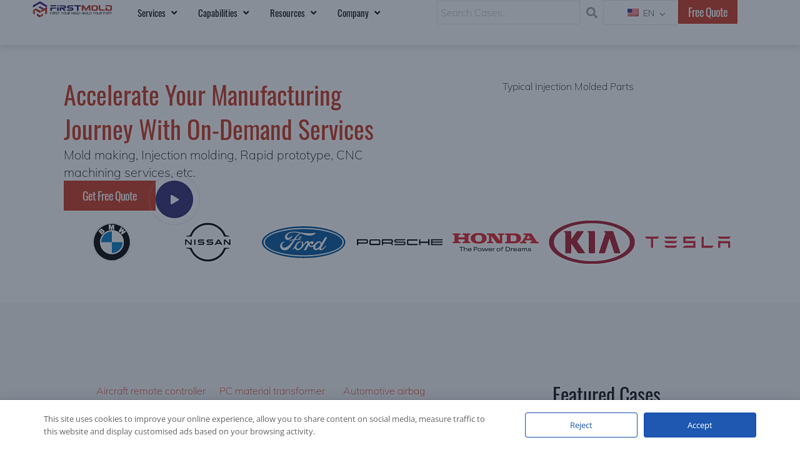Click the search magnifier icon

point(591,13)
